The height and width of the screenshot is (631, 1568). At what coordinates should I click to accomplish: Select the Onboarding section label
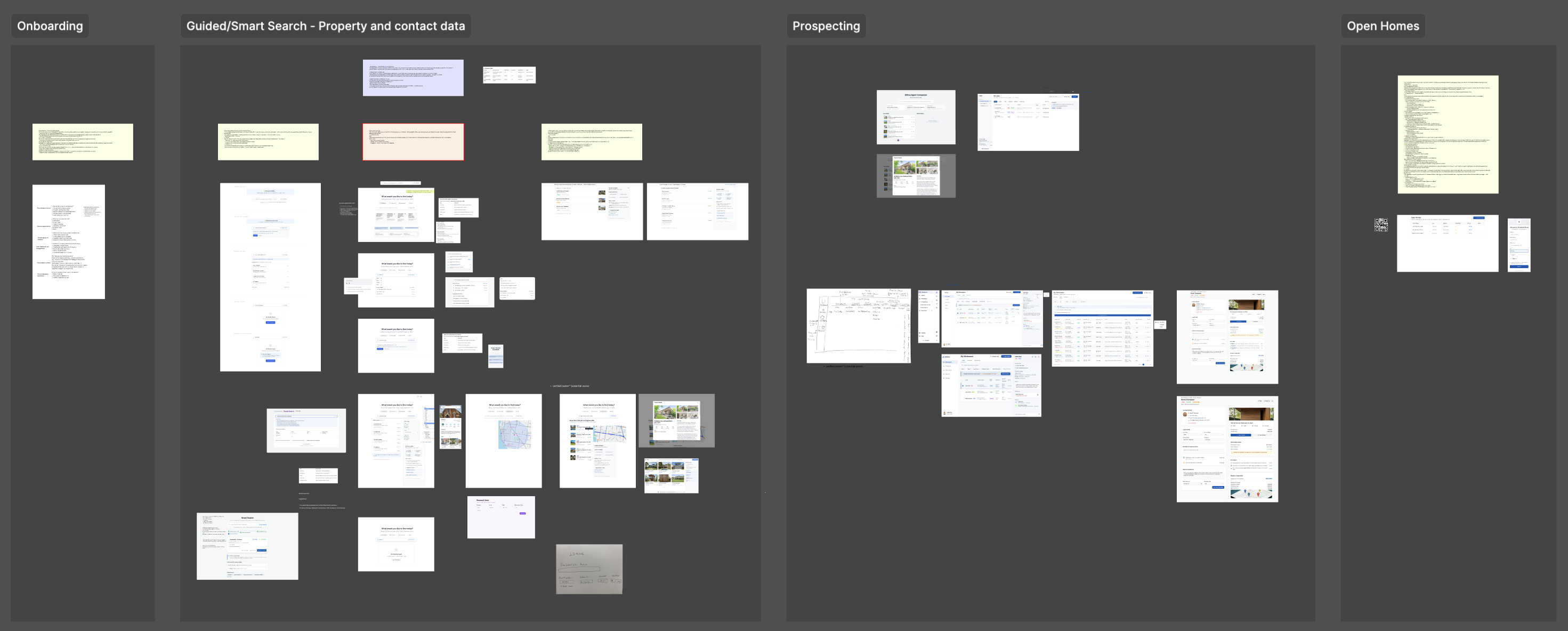tap(50, 26)
